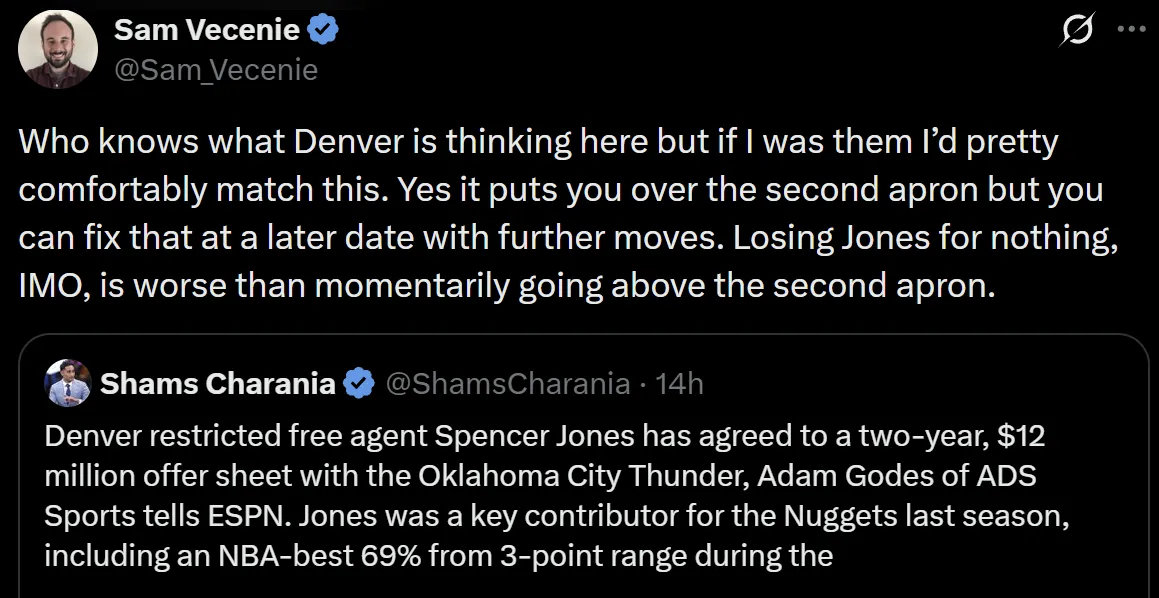Image resolution: width=1159 pixels, height=598 pixels.
Task: Click the Sam Vecenie display name
Action: pos(207,30)
